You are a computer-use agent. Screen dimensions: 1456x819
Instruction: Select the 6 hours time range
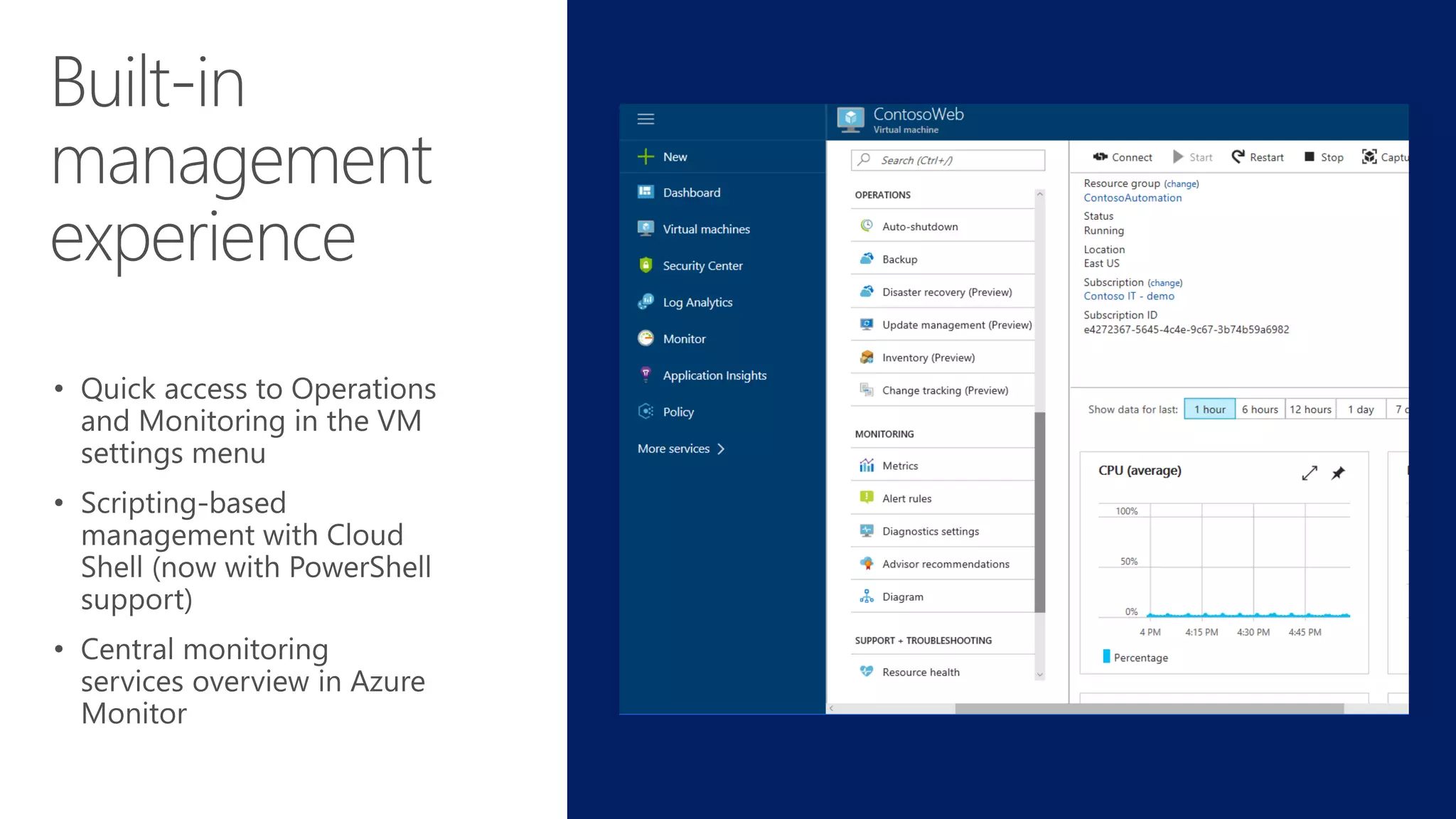pyautogui.click(x=1260, y=409)
